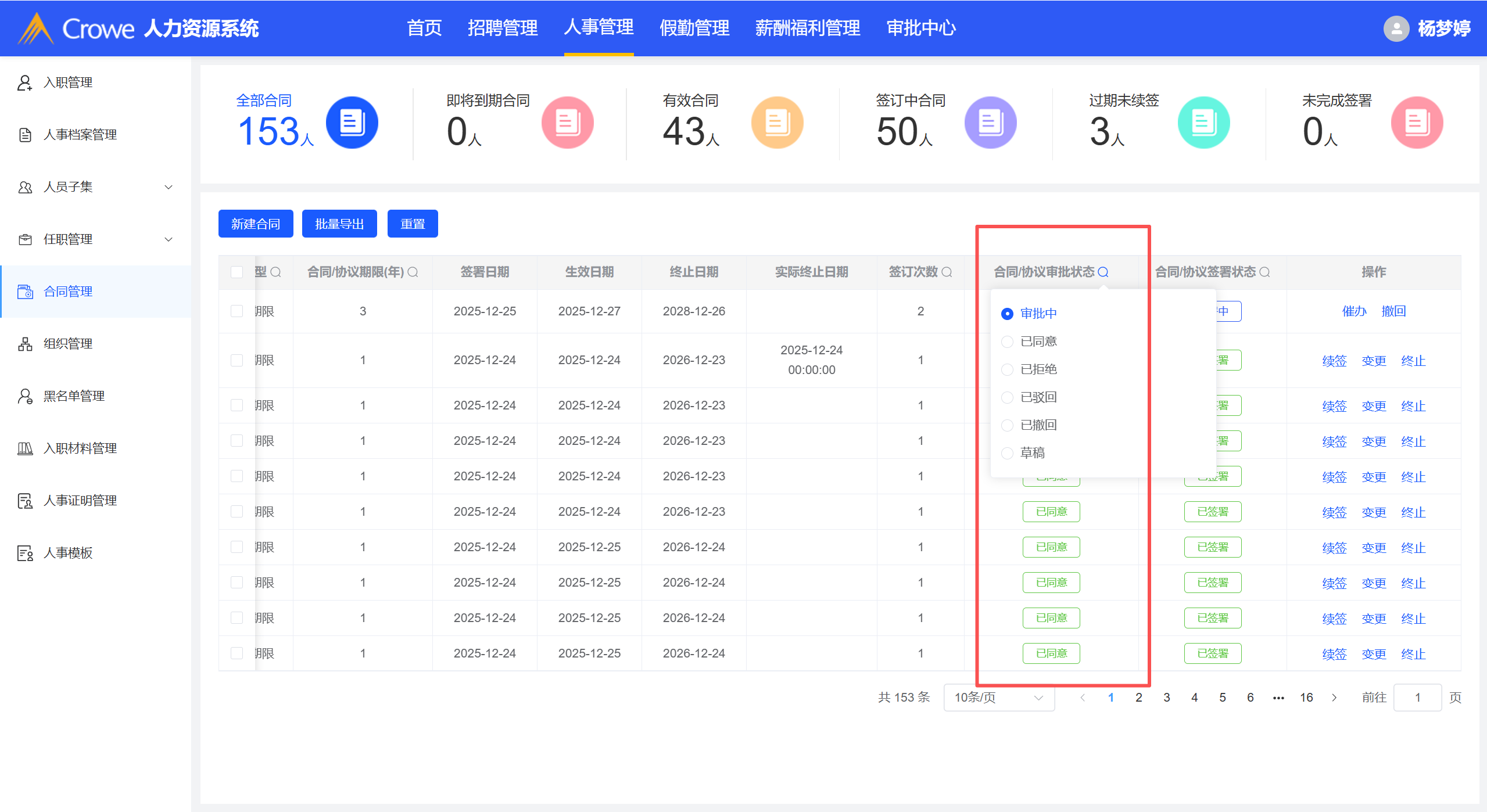The image size is (1487, 812).
Task: Switch to the 审批中心 top menu
Action: (921, 28)
